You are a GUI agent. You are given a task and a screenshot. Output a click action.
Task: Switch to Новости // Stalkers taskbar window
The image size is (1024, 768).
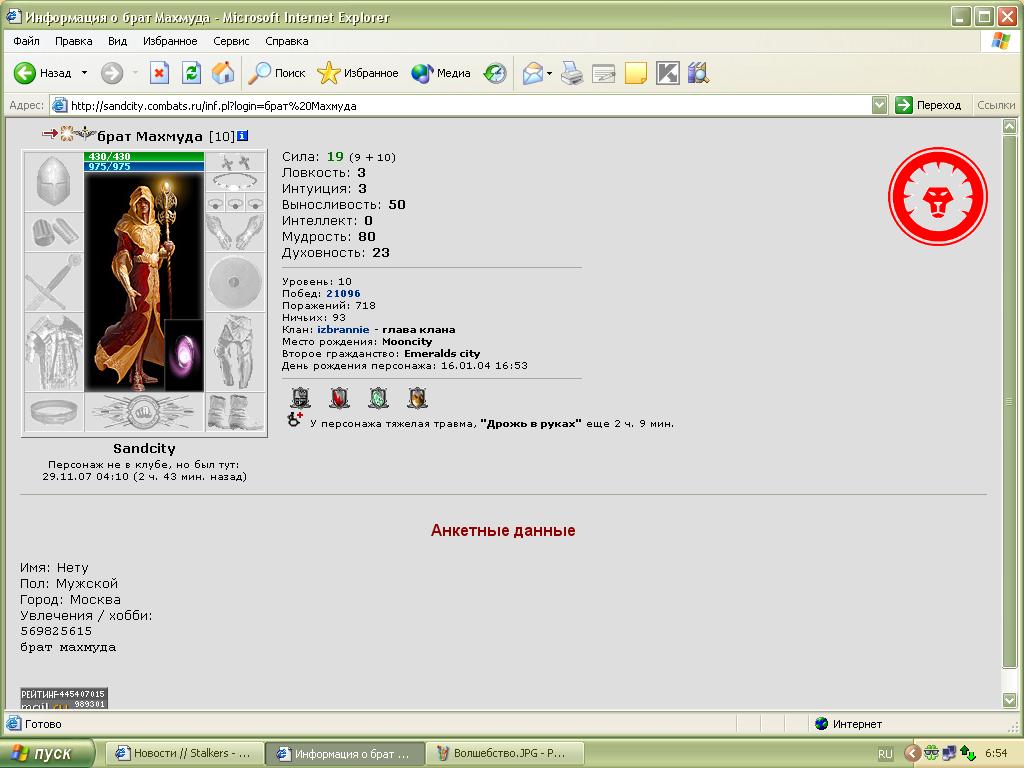[184, 753]
